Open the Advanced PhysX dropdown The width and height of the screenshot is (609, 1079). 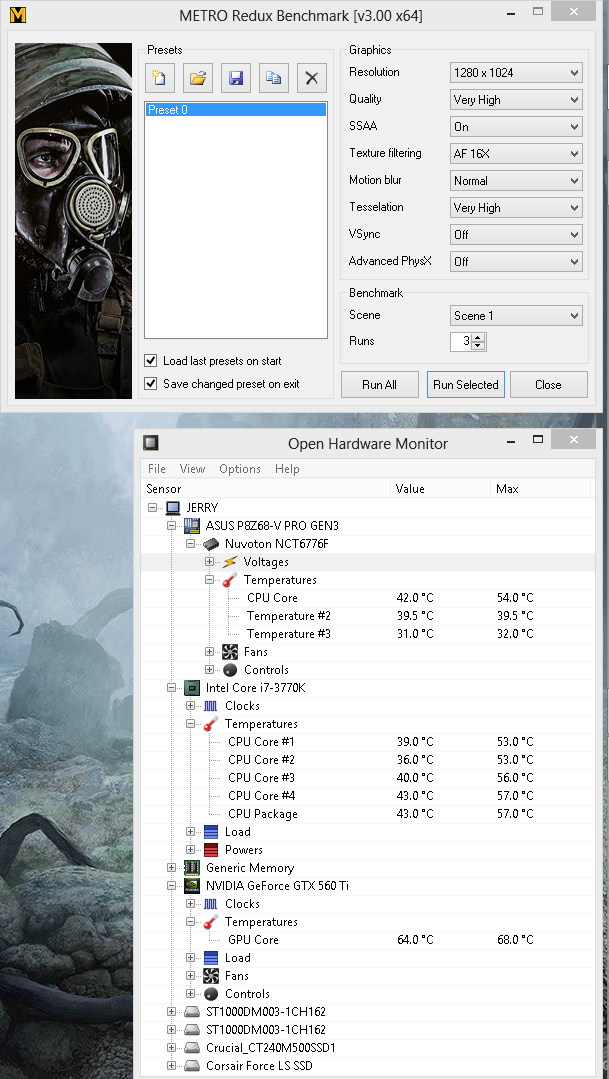516,261
